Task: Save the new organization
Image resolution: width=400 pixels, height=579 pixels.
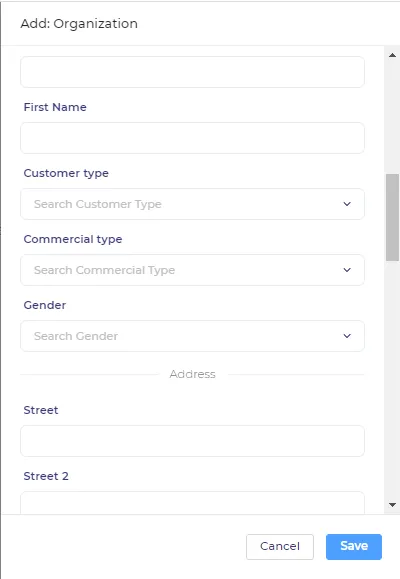Action: click(354, 547)
